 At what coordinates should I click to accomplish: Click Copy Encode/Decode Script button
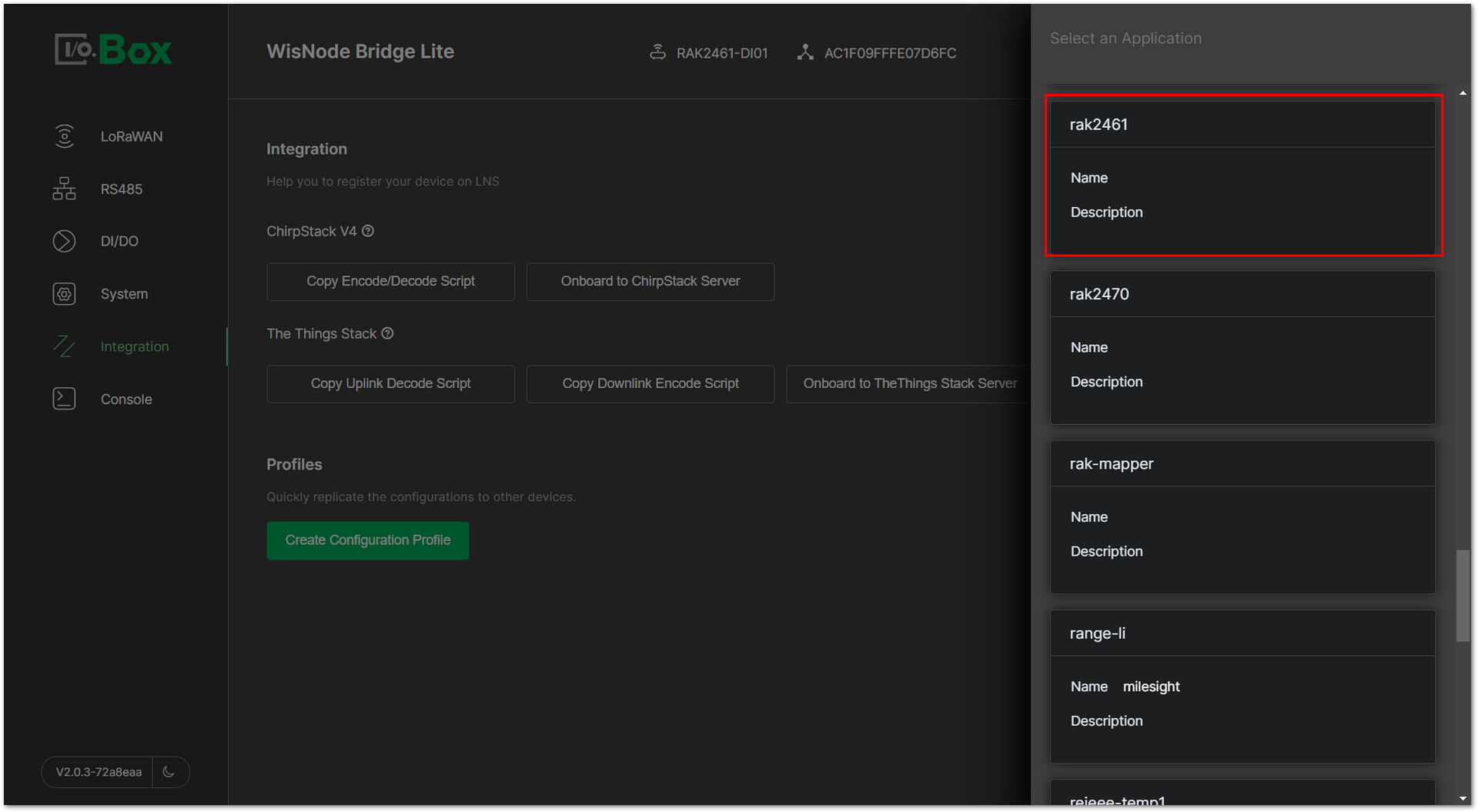point(390,282)
